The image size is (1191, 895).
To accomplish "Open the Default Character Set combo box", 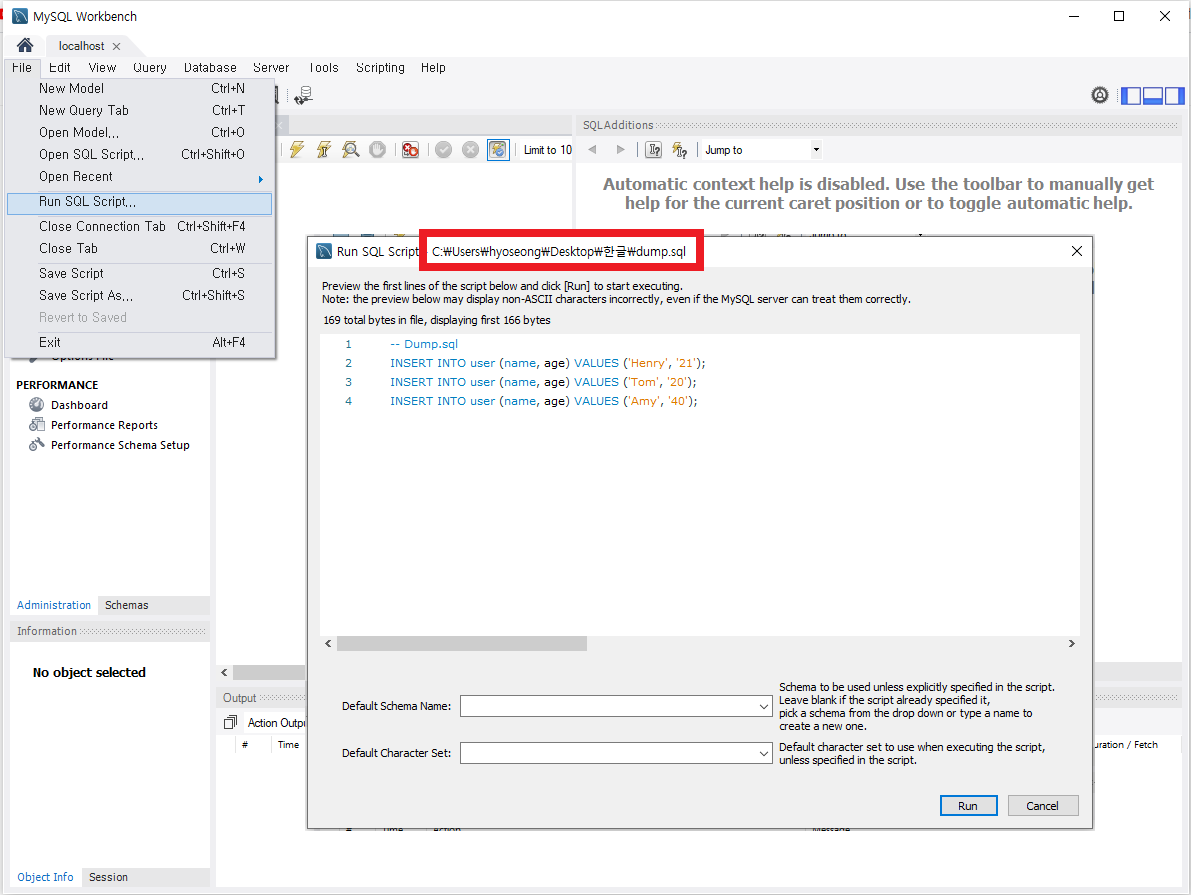I will pyautogui.click(x=616, y=753).
